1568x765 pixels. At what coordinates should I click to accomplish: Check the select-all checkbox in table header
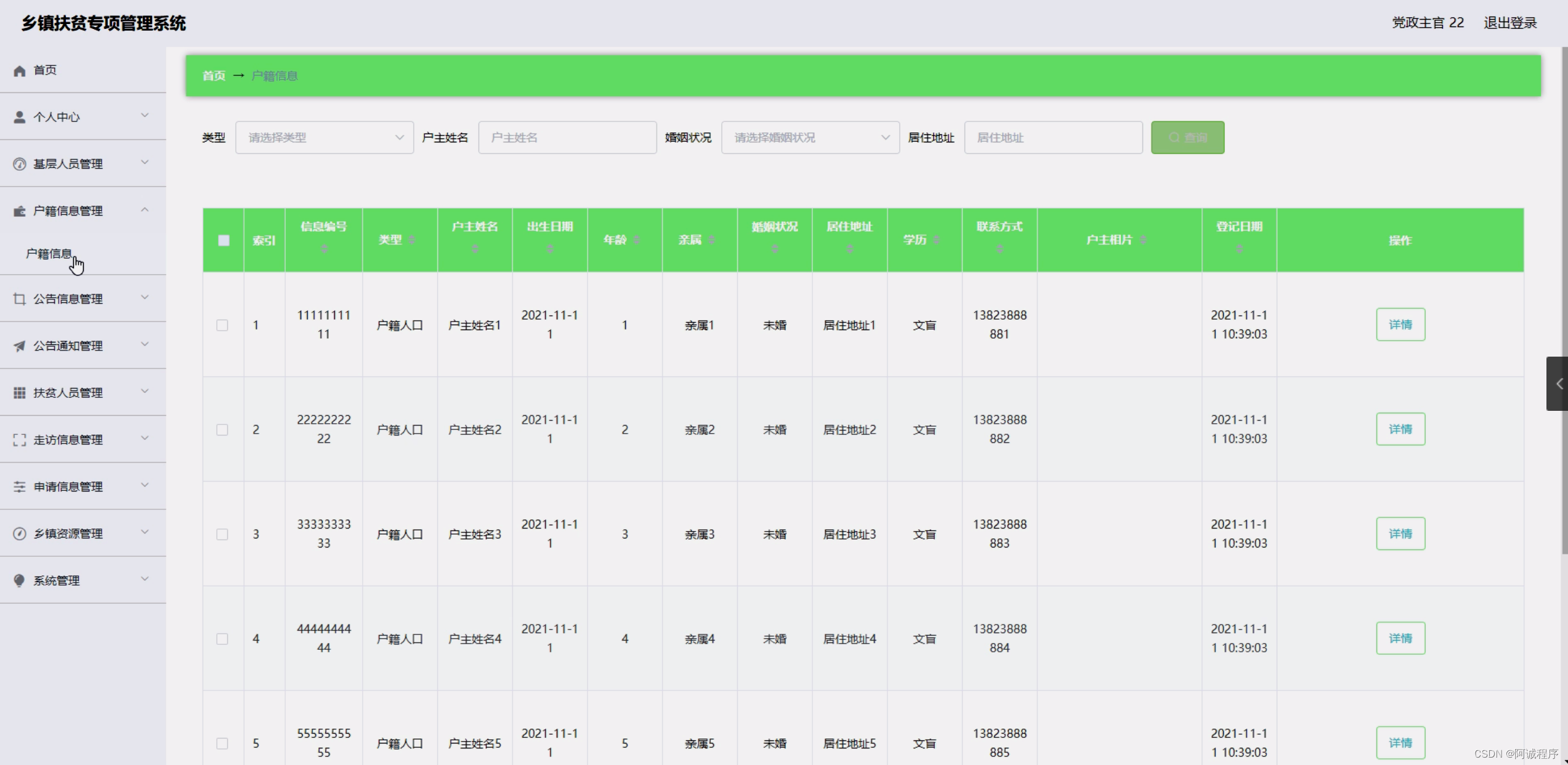pyautogui.click(x=223, y=240)
